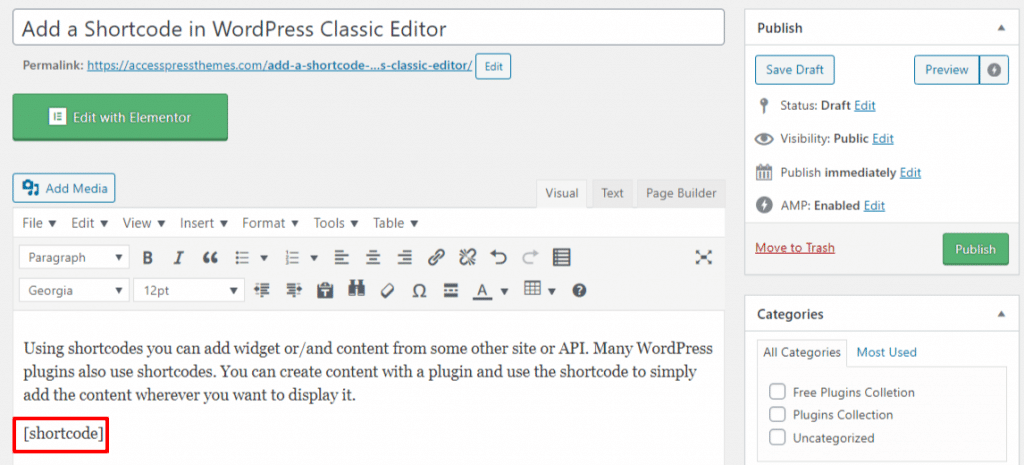
Task: Switch to the Visual editor tab
Action: click(x=562, y=193)
